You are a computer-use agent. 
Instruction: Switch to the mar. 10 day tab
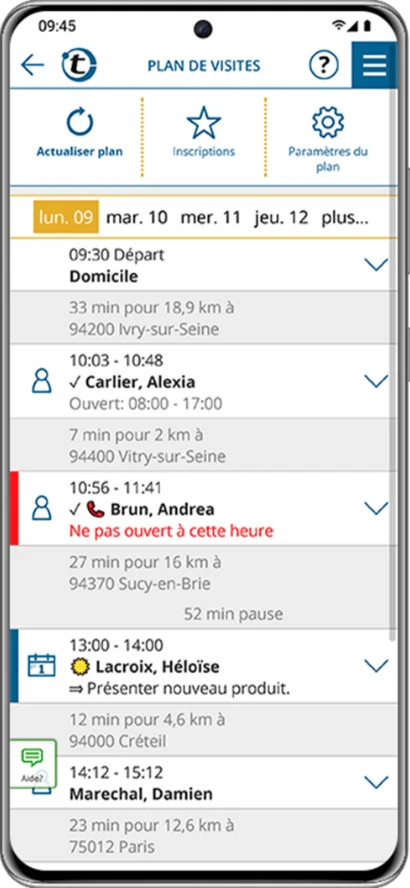tap(137, 217)
